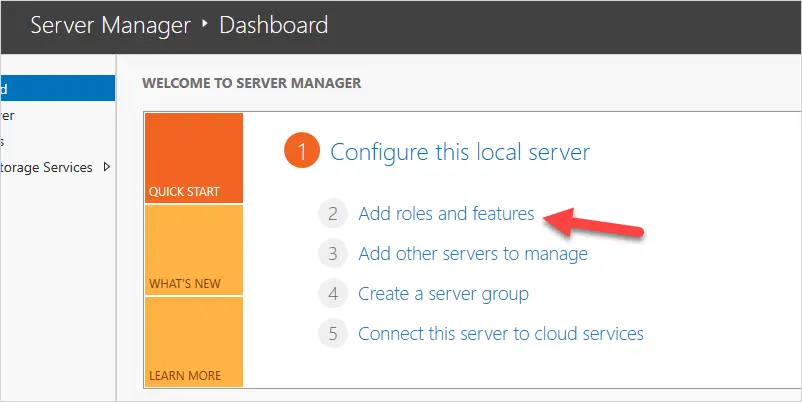Expand the Storage Services arrow in sidebar
Screen dimensions: 802x402
coord(107,167)
